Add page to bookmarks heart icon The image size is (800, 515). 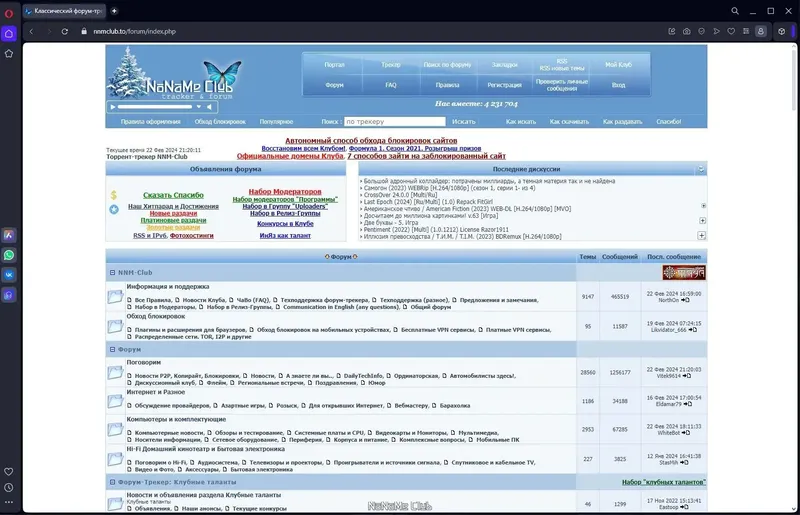731,31
